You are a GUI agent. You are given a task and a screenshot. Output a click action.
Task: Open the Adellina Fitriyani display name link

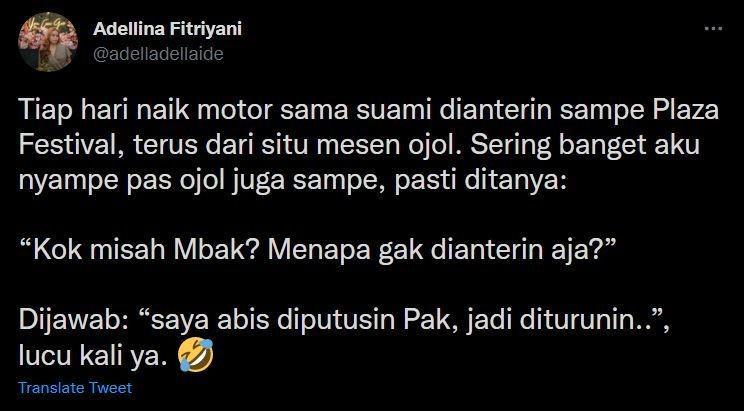(167, 29)
